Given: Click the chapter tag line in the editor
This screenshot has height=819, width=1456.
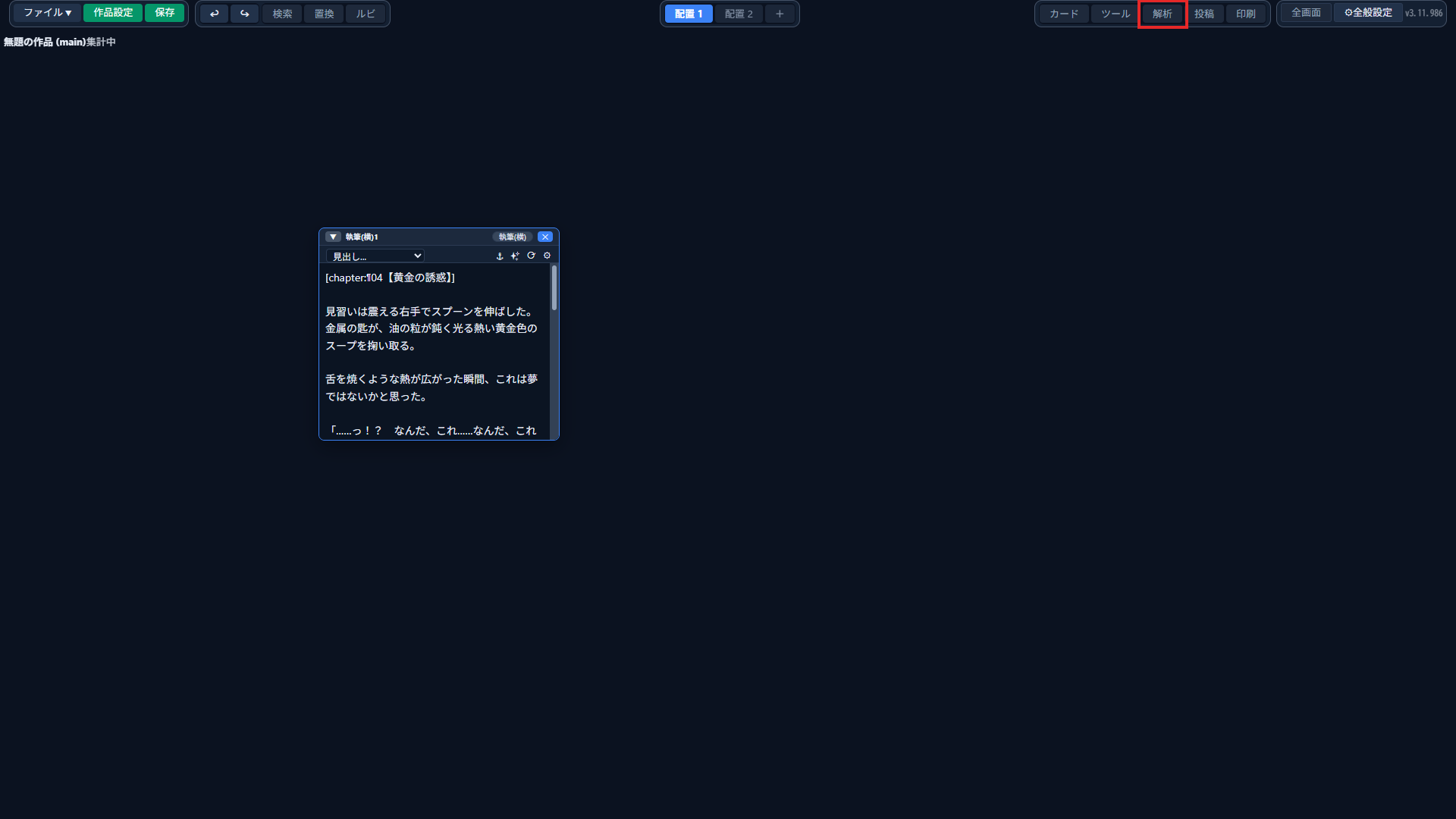Looking at the screenshot, I should pyautogui.click(x=391, y=278).
